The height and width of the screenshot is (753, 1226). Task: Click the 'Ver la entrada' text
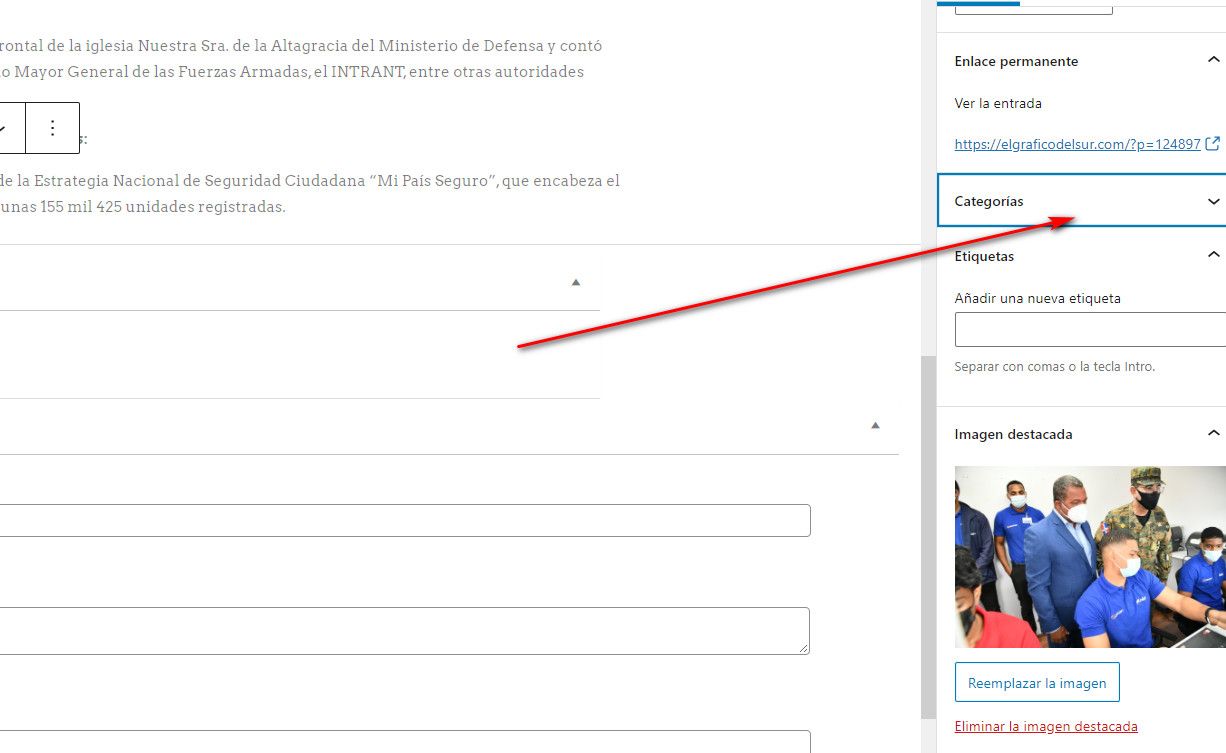[998, 103]
